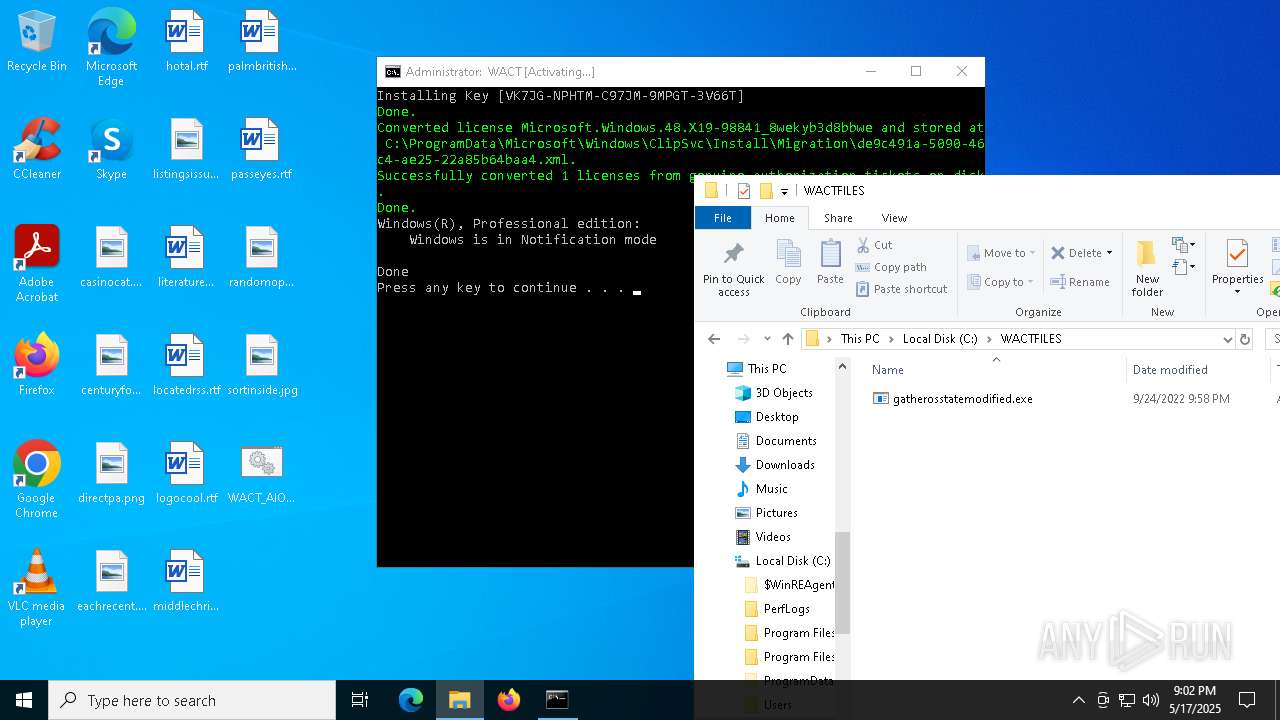Select the Google Chrome desktop shortcut
This screenshot has width=1280, height=720.
coord(37,480)
